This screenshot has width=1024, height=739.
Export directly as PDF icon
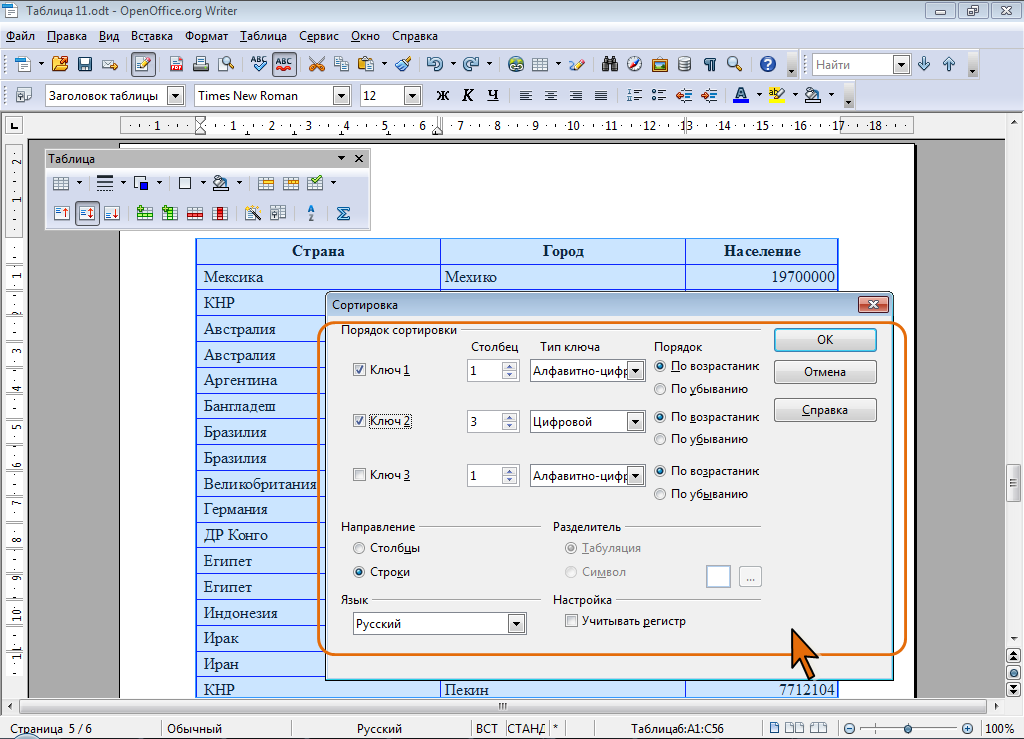tap(176, 64)
